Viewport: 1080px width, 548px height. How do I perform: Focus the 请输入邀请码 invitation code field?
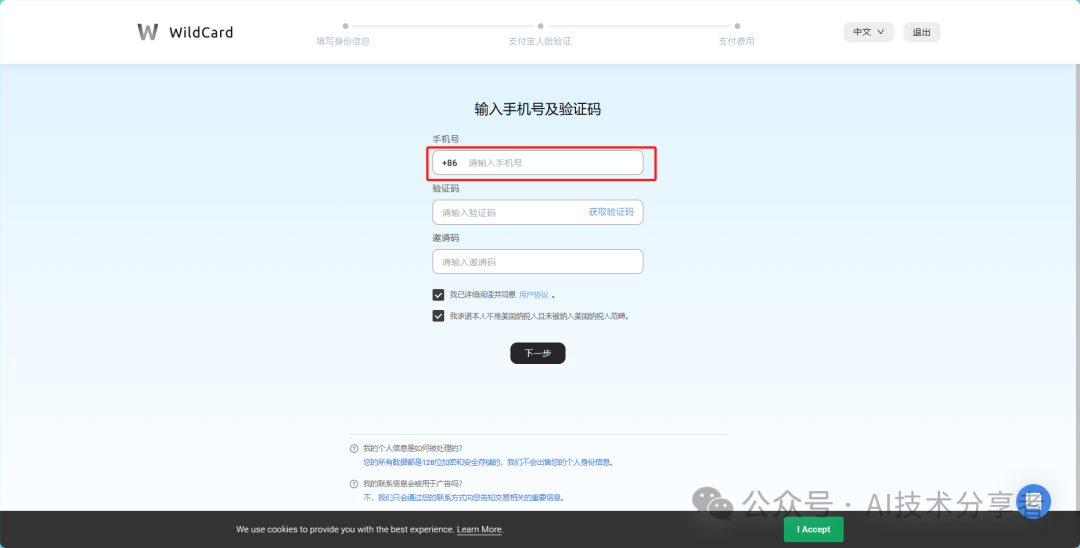(x=537, y=262)
